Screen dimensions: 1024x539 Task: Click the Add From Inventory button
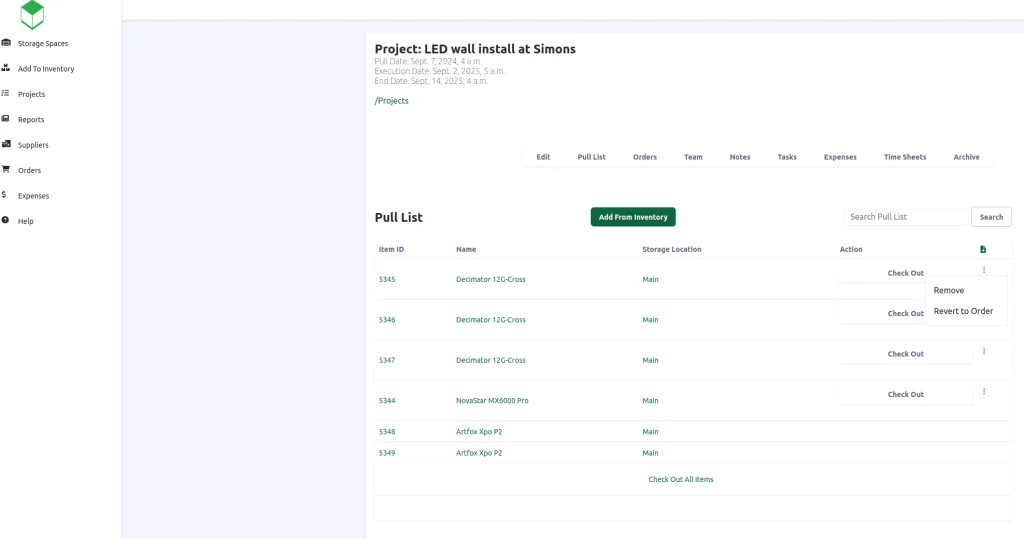pos(633,217)
